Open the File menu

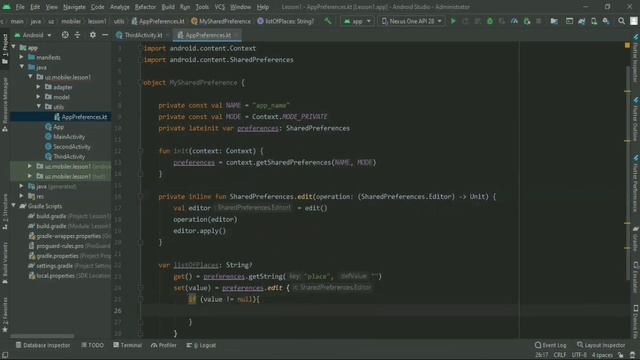pyautogui.click(x=20, y=7)
